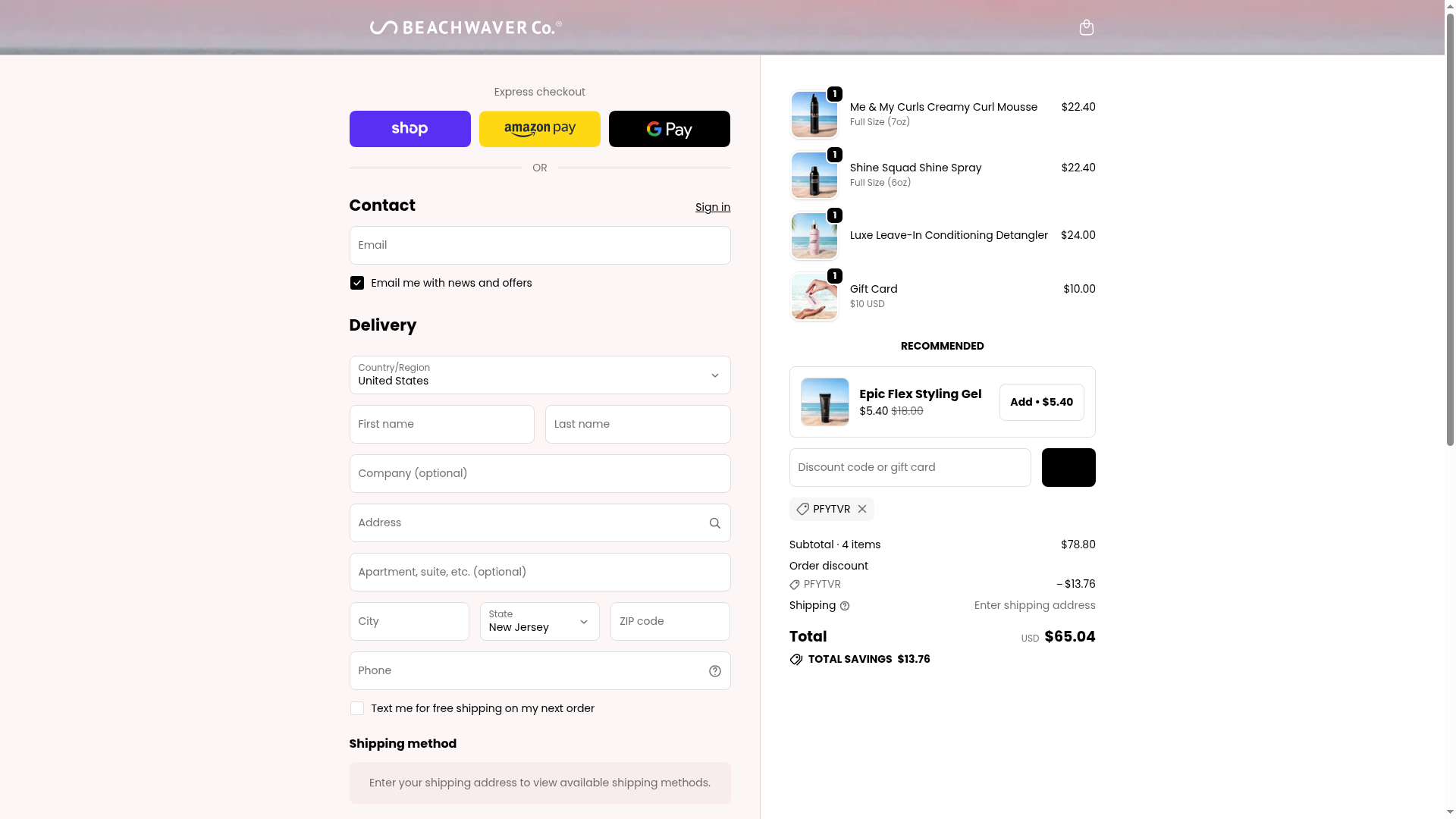Click the Discount code or gift card field

click(909, 468)
